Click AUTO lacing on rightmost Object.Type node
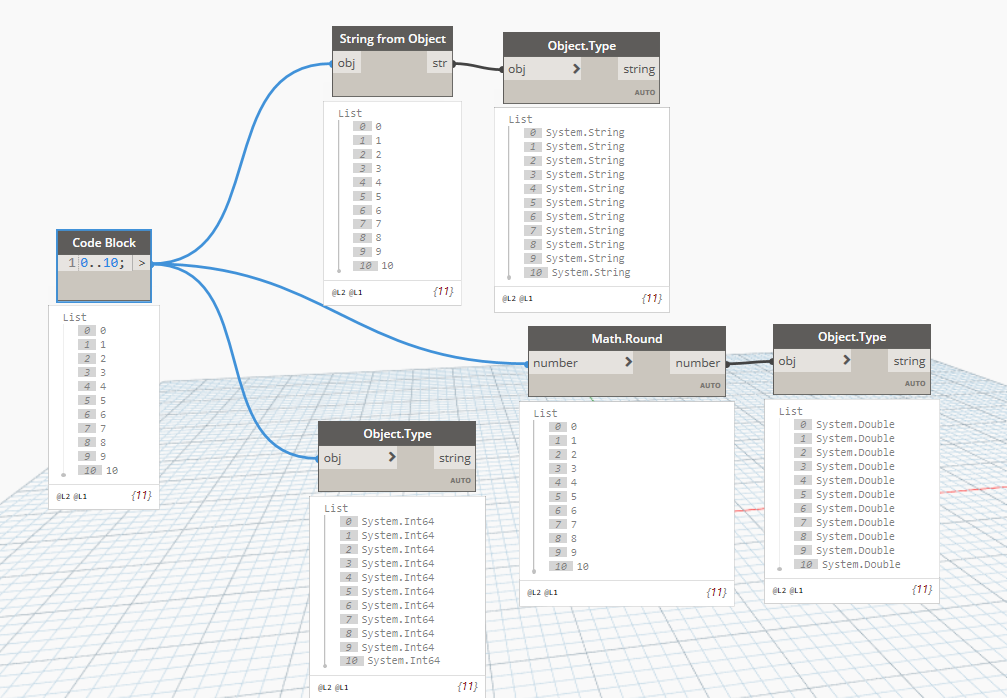 click(x=915, y=383)
